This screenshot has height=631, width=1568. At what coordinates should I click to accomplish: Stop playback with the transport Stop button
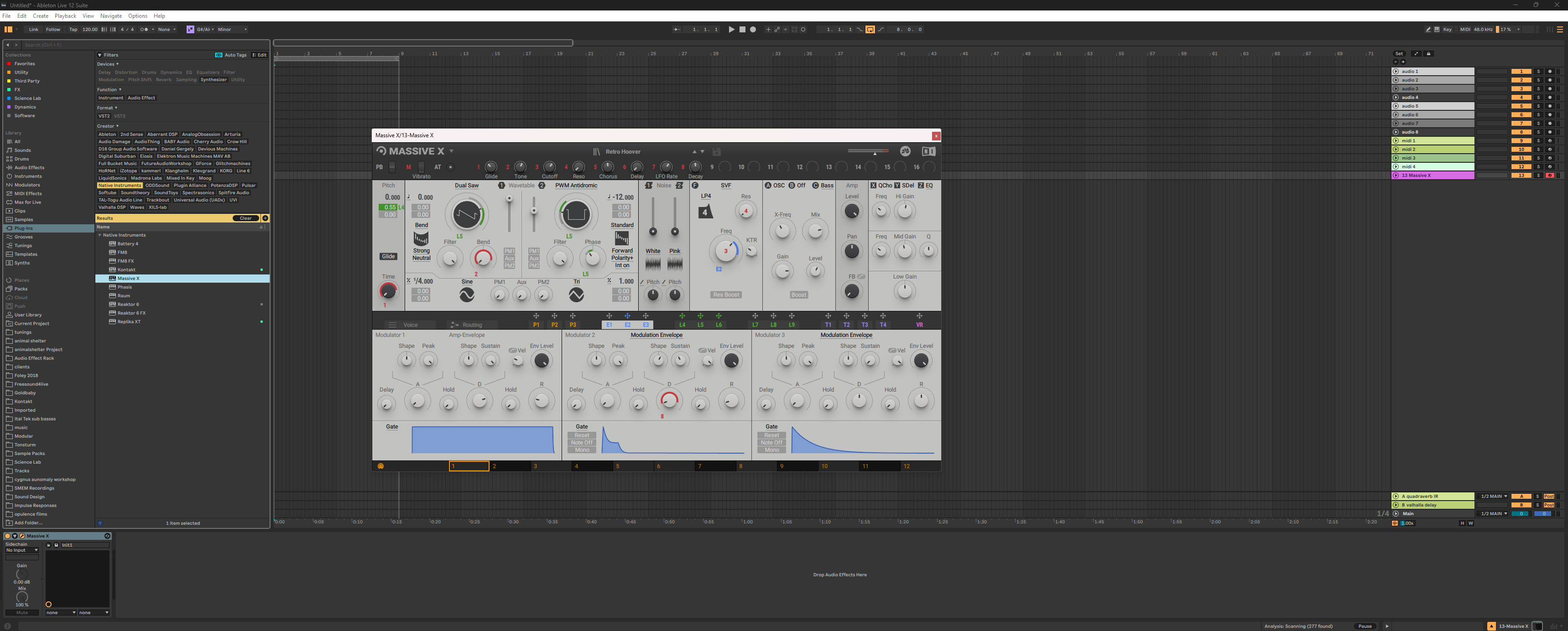(x=742, y=29)
